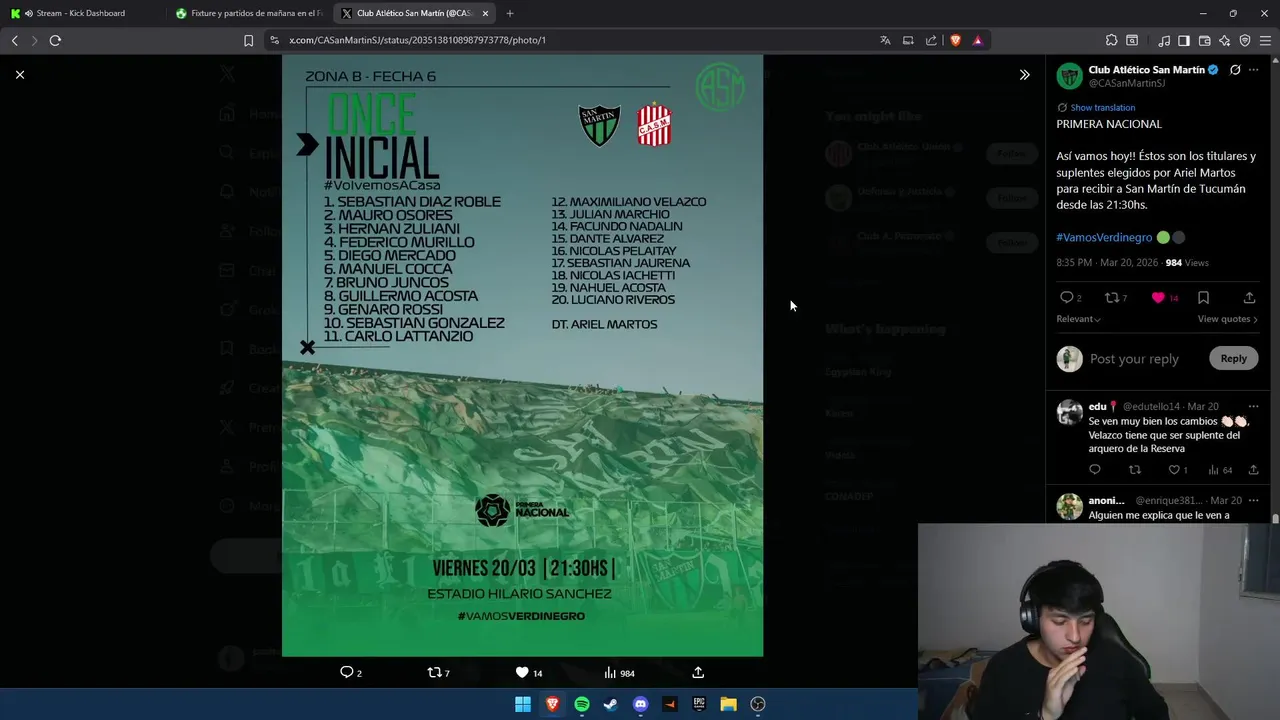
Task: Open the more menu on edu's reply
Action: coord(1254,406)
